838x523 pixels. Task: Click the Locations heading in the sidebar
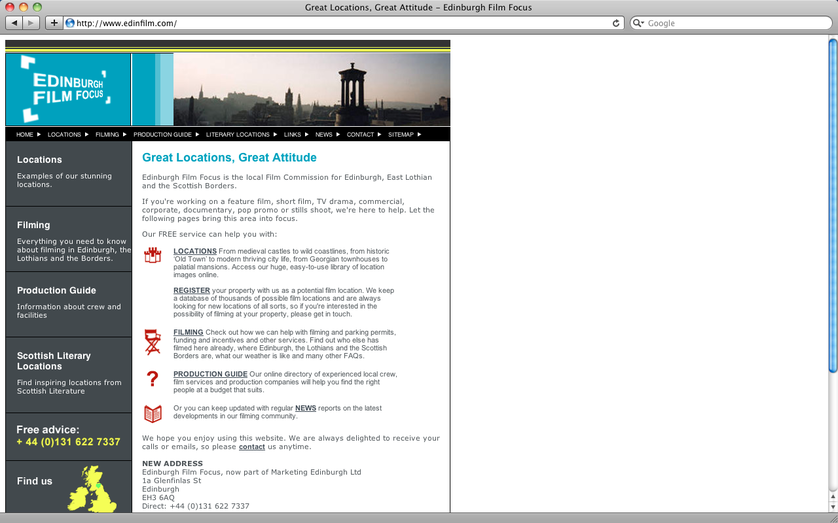tap(39, 160)
